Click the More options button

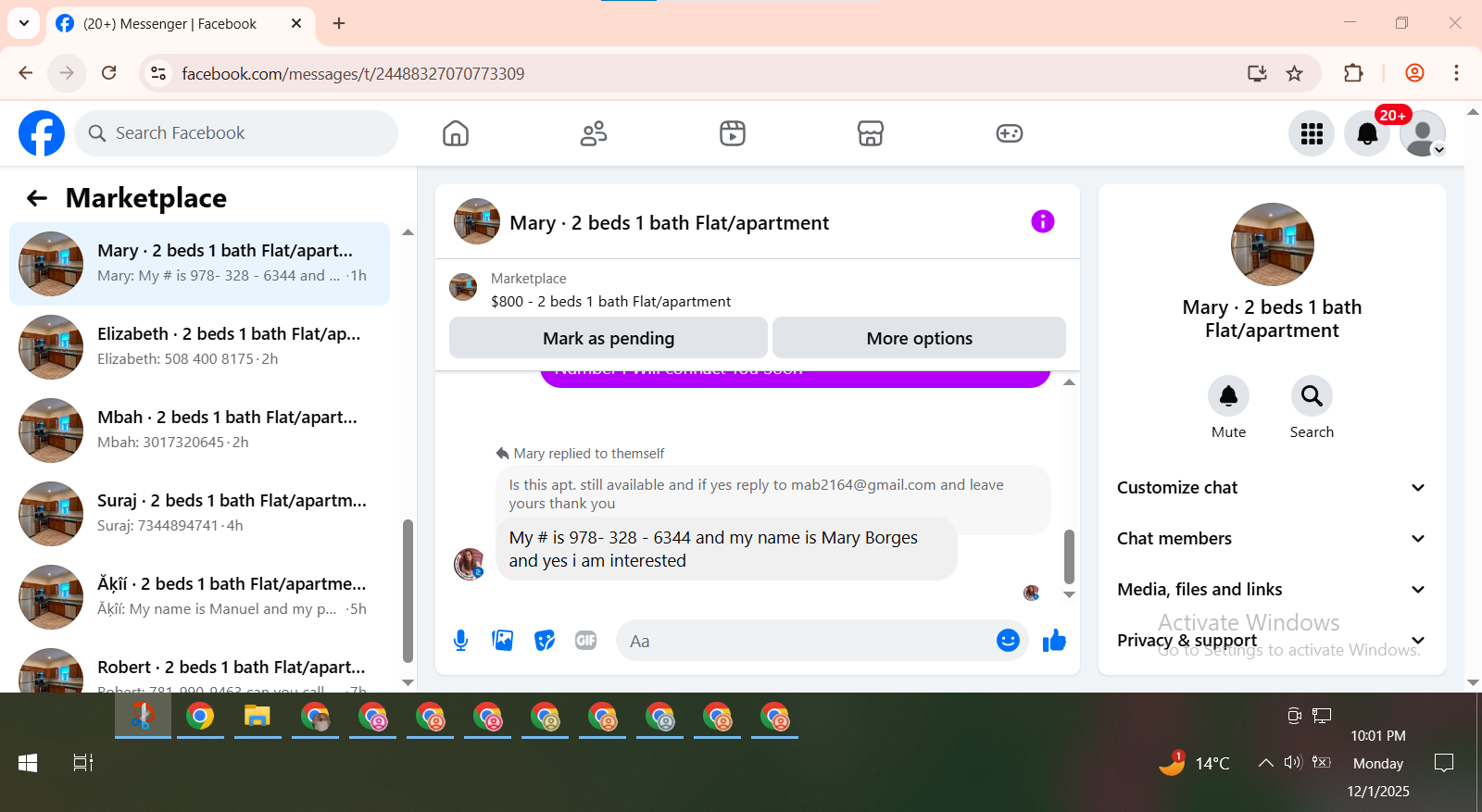[x=920, y=338]
